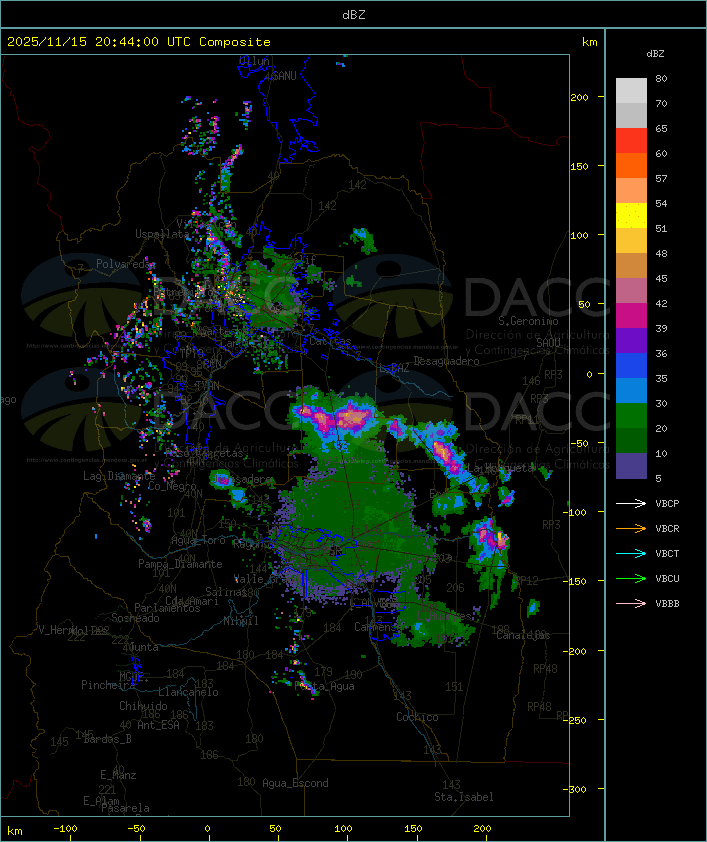Select the cyan VBCT arrow icon
This screenshot has width=707, height=842.
pyautogui.click(x=631, y=553)
